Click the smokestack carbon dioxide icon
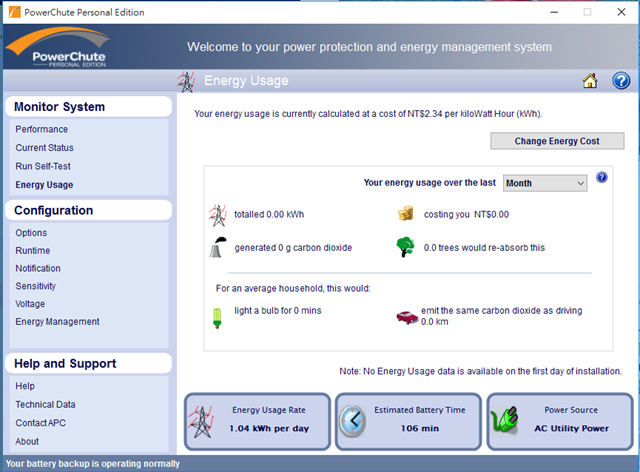 pyautogui.click(x=218, y=247)
